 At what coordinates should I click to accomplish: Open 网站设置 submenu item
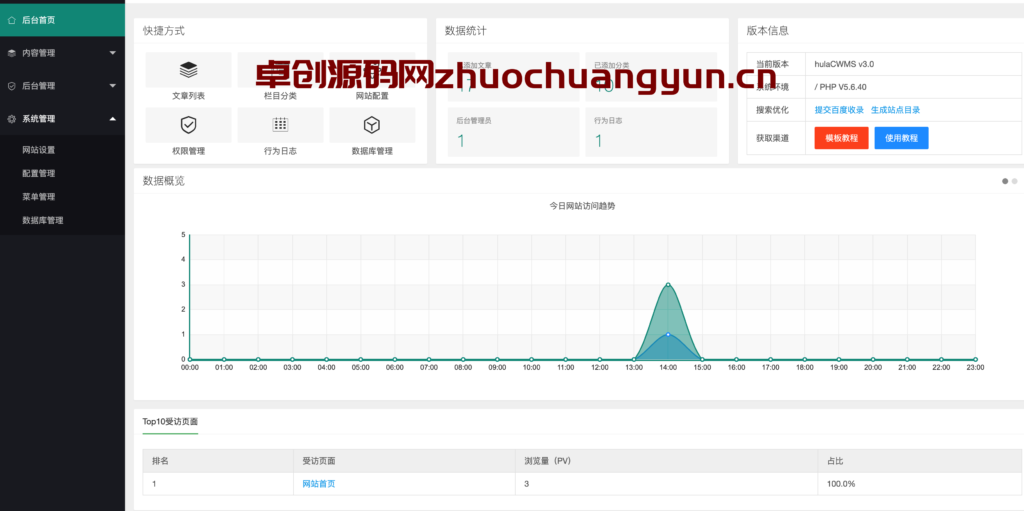(x=39, y=150)
